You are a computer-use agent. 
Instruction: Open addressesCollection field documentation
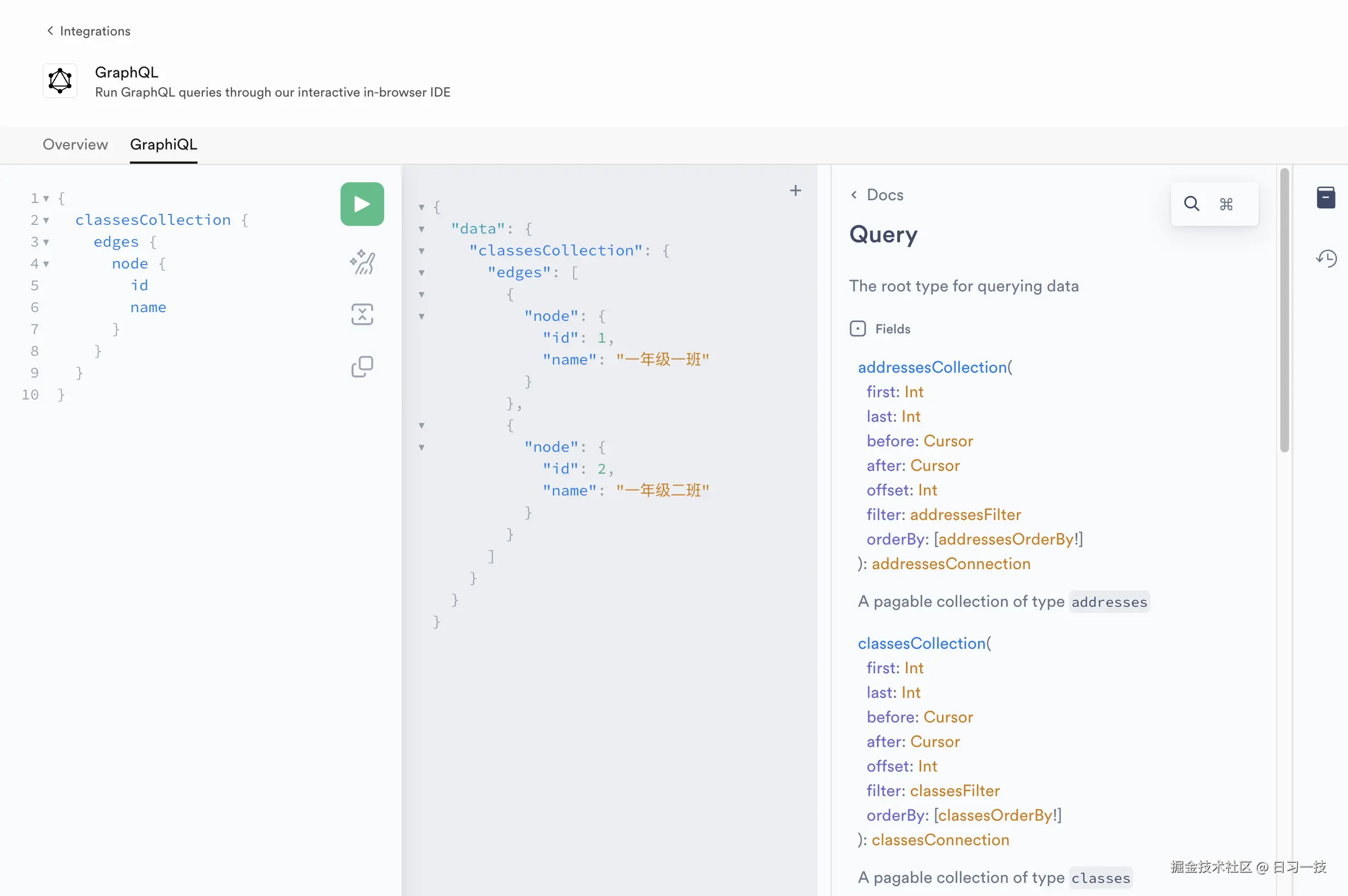pos(932,367)
